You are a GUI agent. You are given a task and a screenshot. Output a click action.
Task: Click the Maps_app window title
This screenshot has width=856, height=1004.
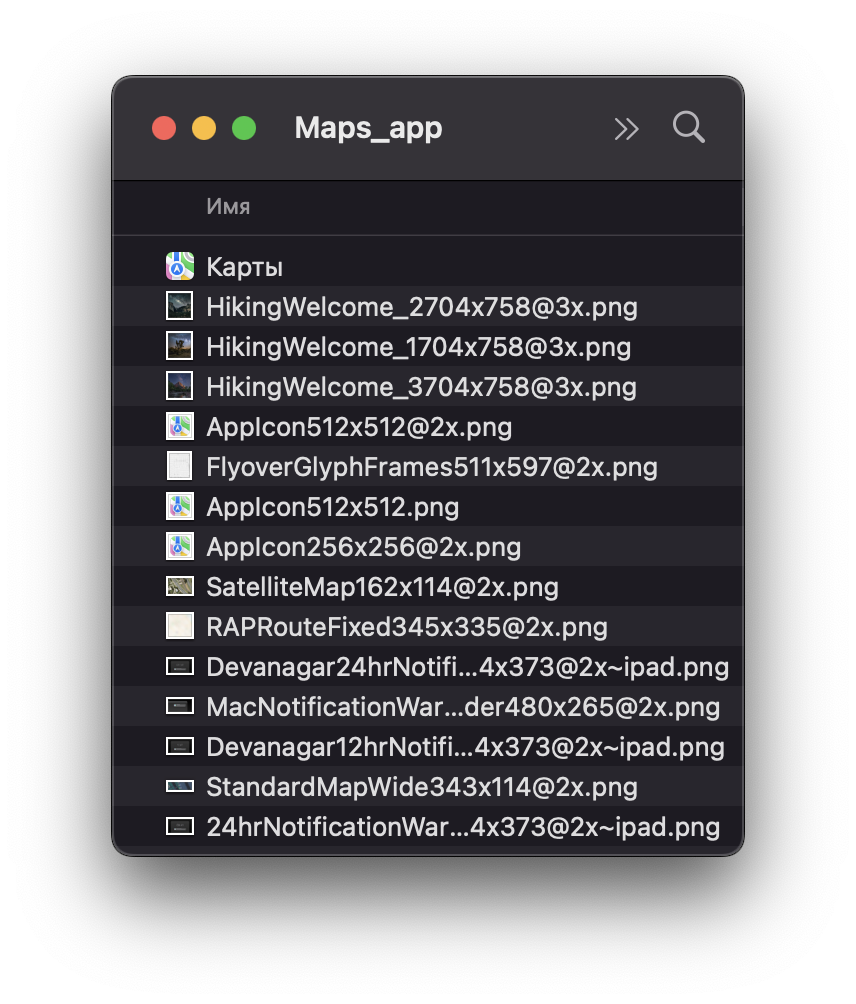368,128
